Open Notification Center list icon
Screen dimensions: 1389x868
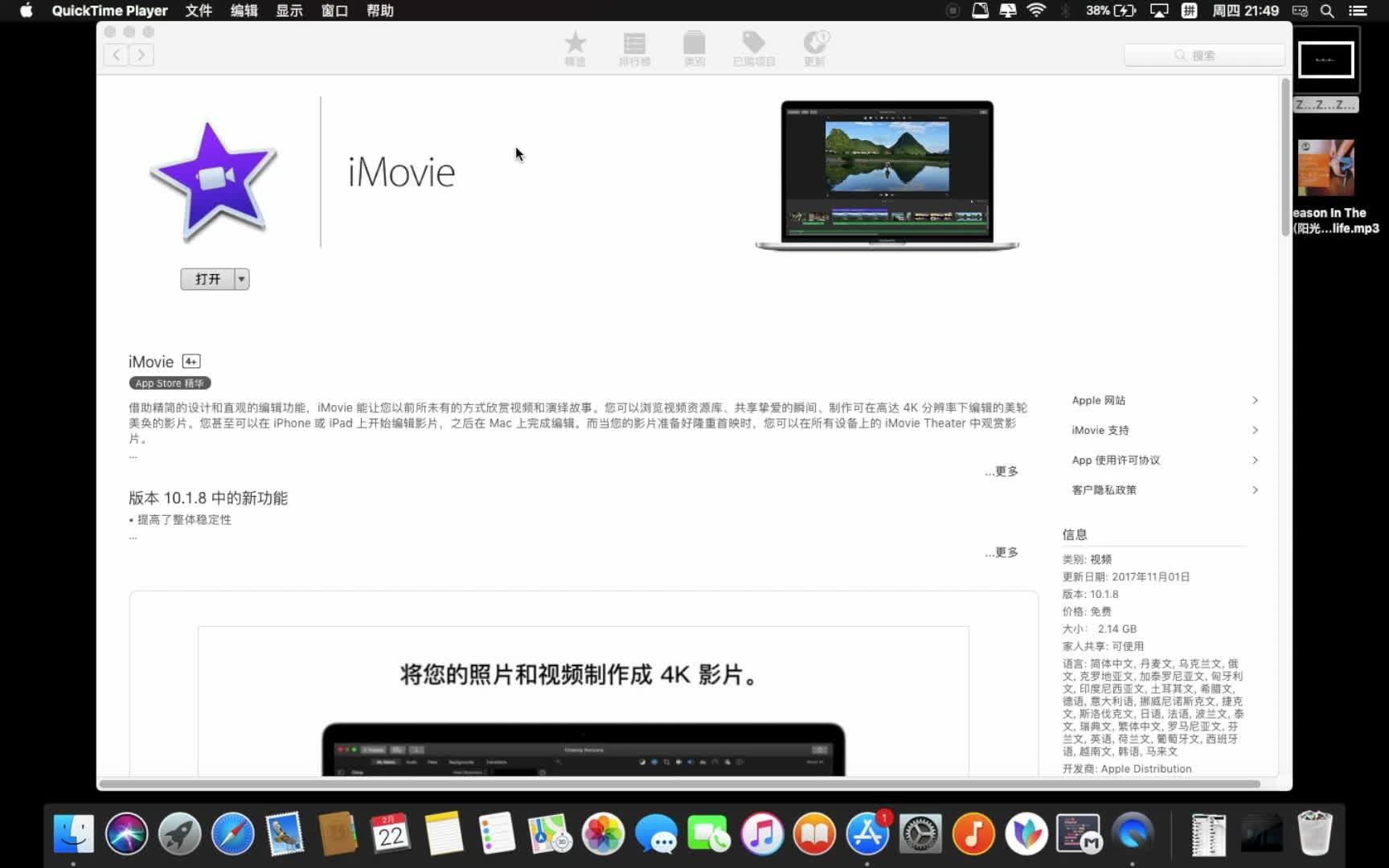tap(1358, 10)
